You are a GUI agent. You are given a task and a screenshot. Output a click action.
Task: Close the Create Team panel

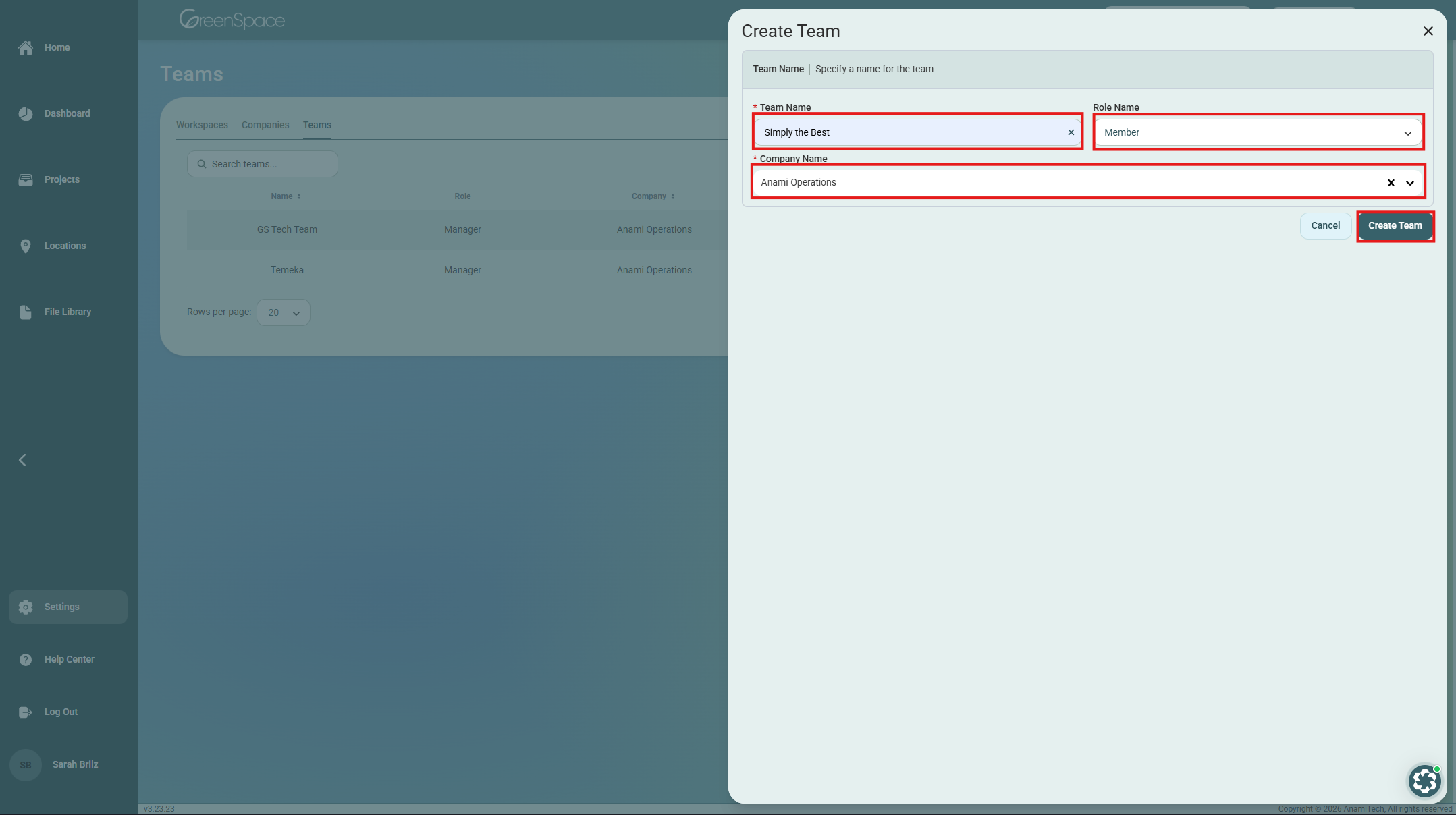click(1428, 32)
